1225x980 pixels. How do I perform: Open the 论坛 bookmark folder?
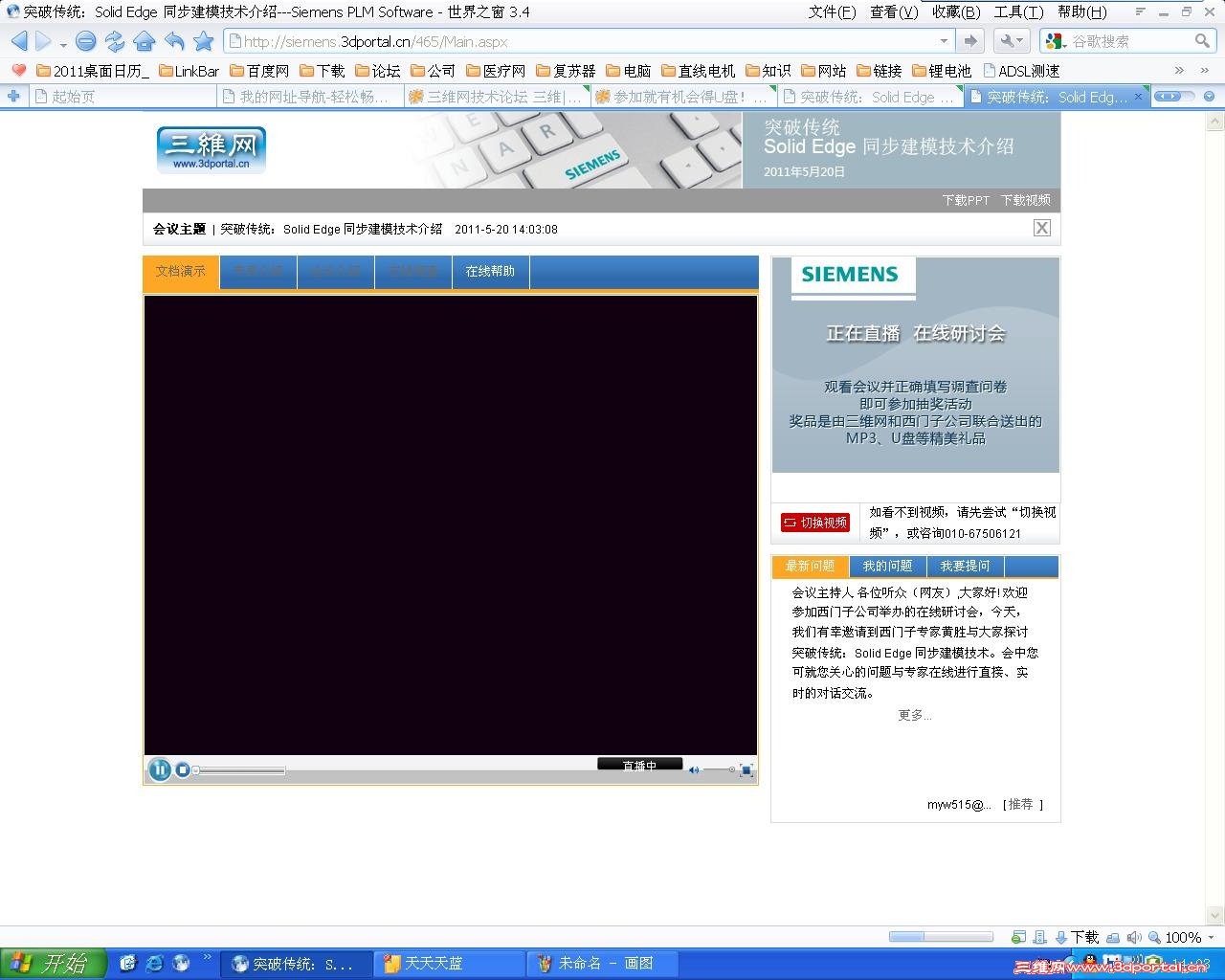[378, 71]
